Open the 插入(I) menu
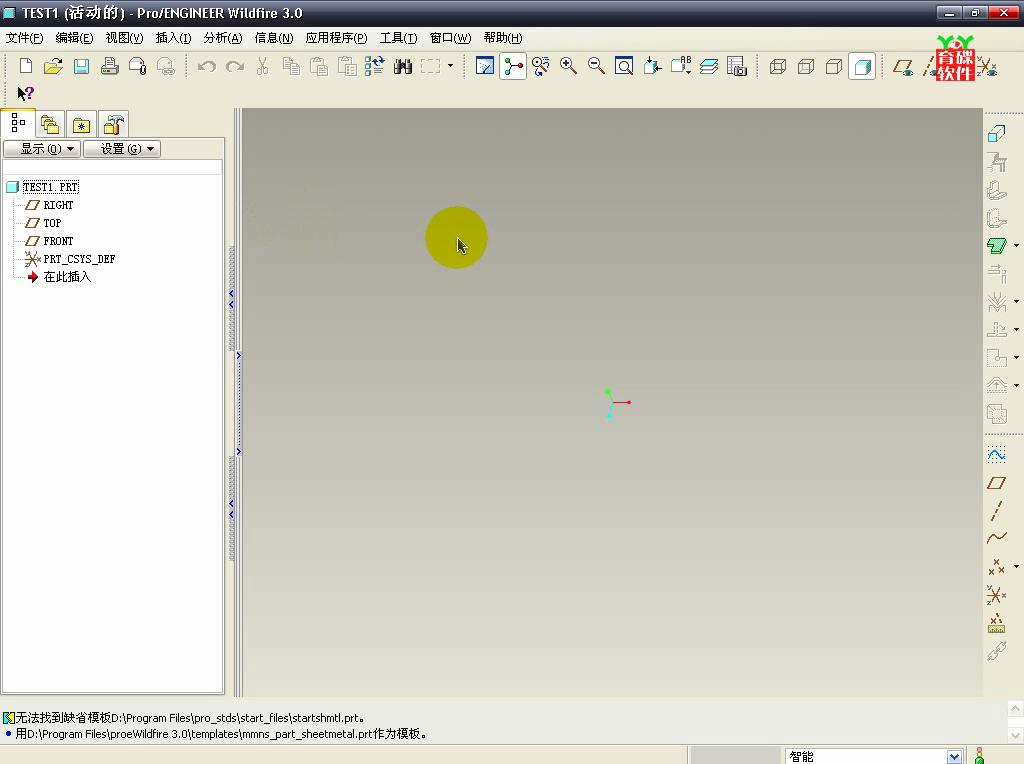This screenshot has height=764, width=1024. click(x=173, y=38)
